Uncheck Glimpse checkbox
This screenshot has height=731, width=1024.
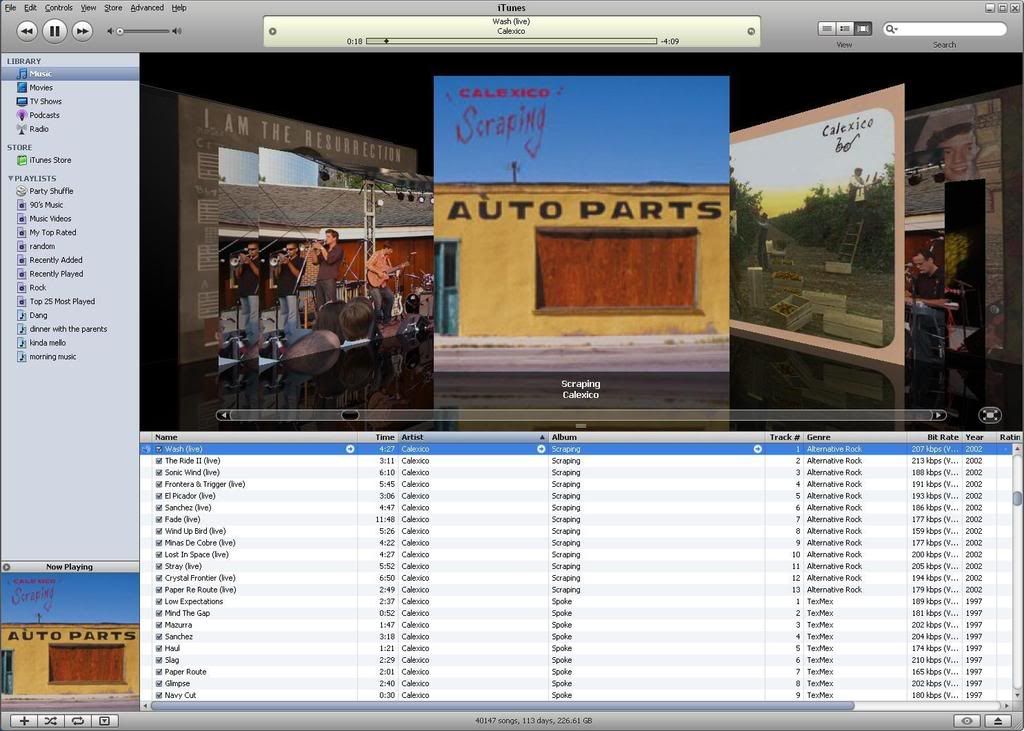(159, 683)
